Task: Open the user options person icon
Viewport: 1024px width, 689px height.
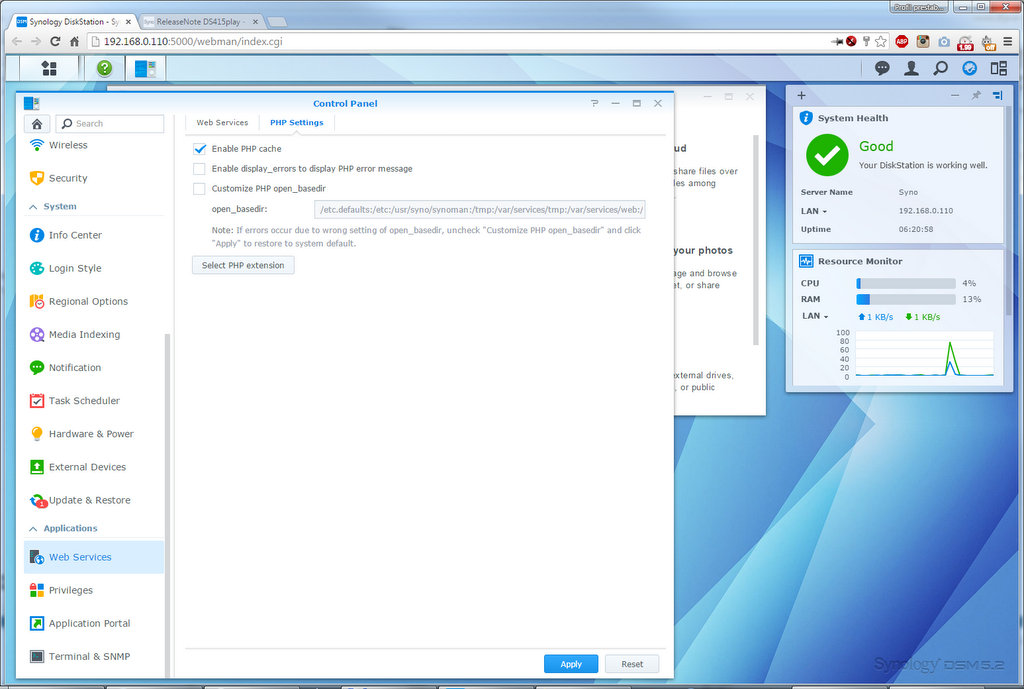Action: point(911,68)
